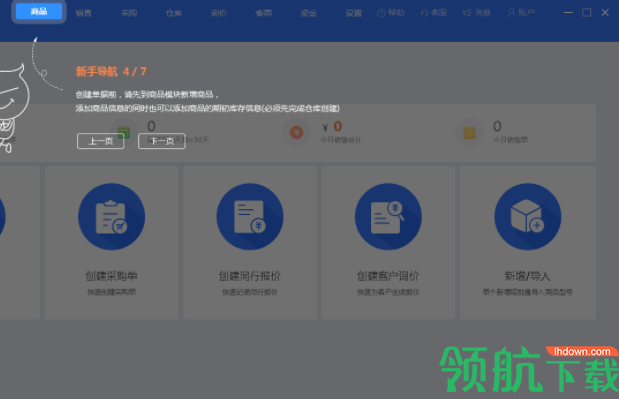This screenshot has height=399, width=619.
Task: Open the 资金 menu tab
Action: tap(309, 13)
